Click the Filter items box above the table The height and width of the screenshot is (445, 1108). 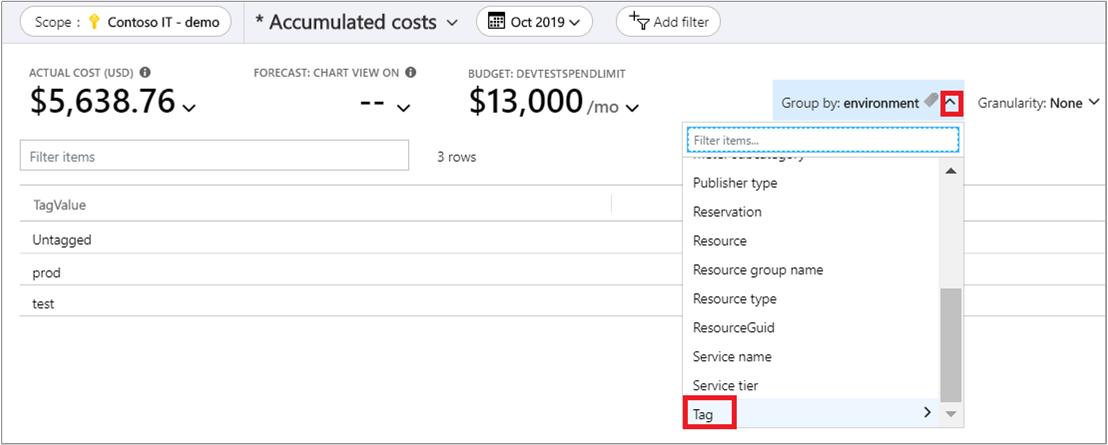point(214,156)
